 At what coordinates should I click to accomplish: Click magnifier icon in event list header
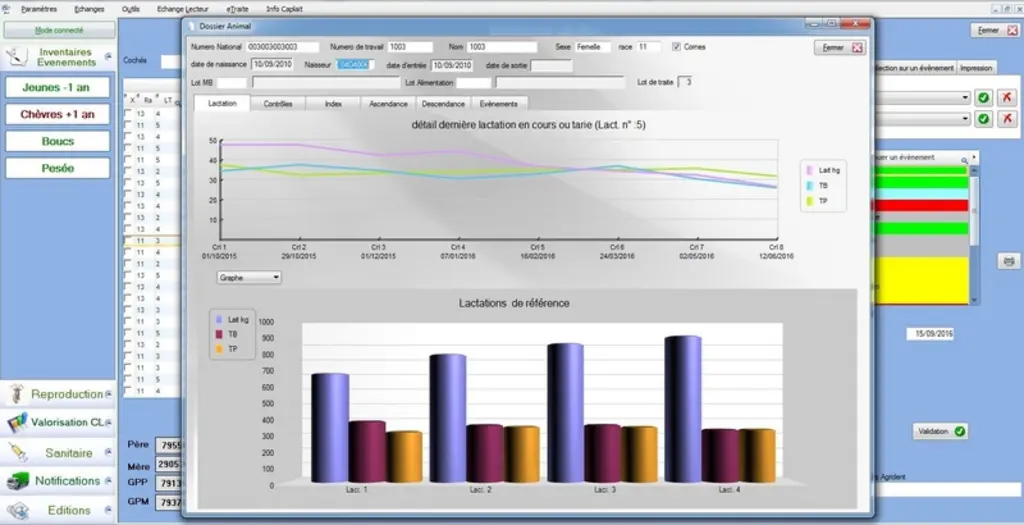point(964,159)
